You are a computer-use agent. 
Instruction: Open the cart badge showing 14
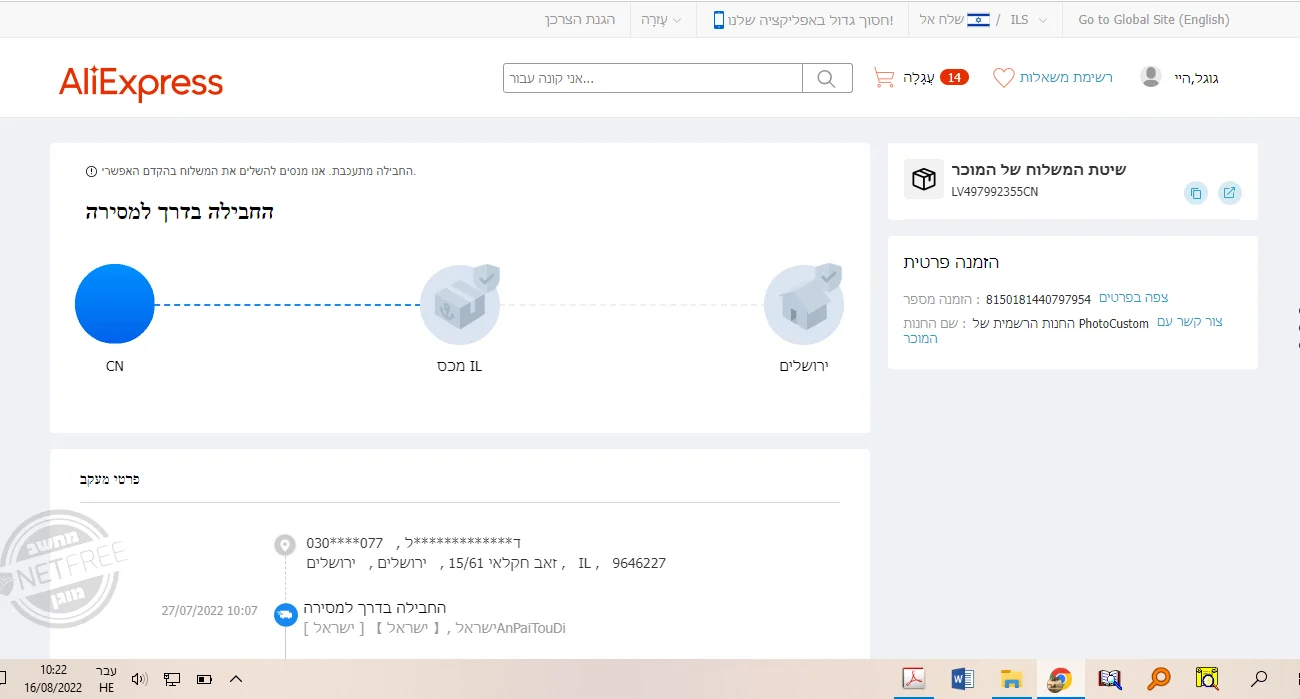(x=954, y=77)
